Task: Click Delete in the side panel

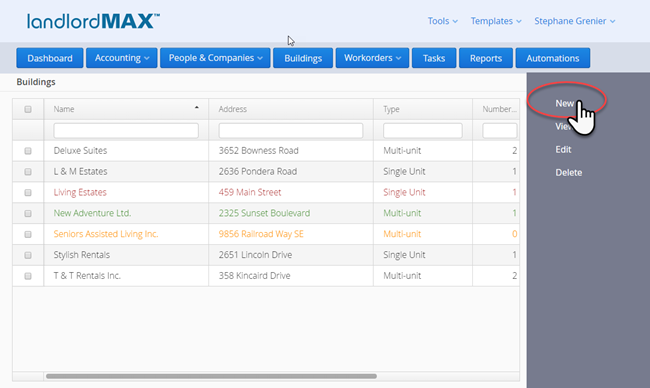Action: pyautogui.click(x=569, y=172)
